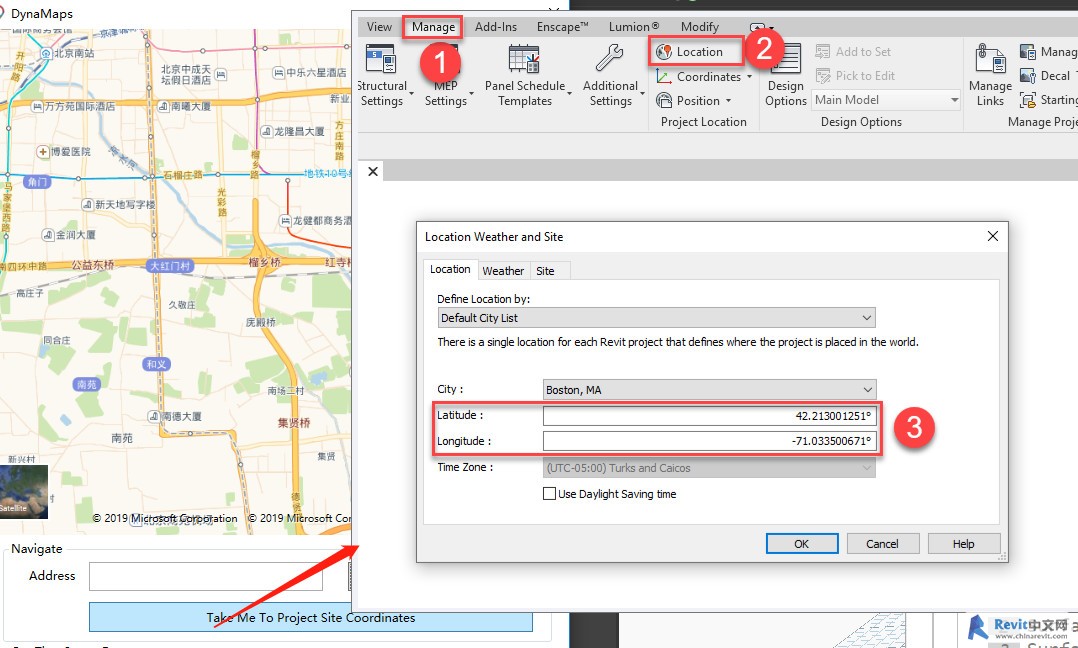Click Cancel in Location dialog
Image resolution: width=1078 pixels, height=648 pixels.
(x=882, y=544)
